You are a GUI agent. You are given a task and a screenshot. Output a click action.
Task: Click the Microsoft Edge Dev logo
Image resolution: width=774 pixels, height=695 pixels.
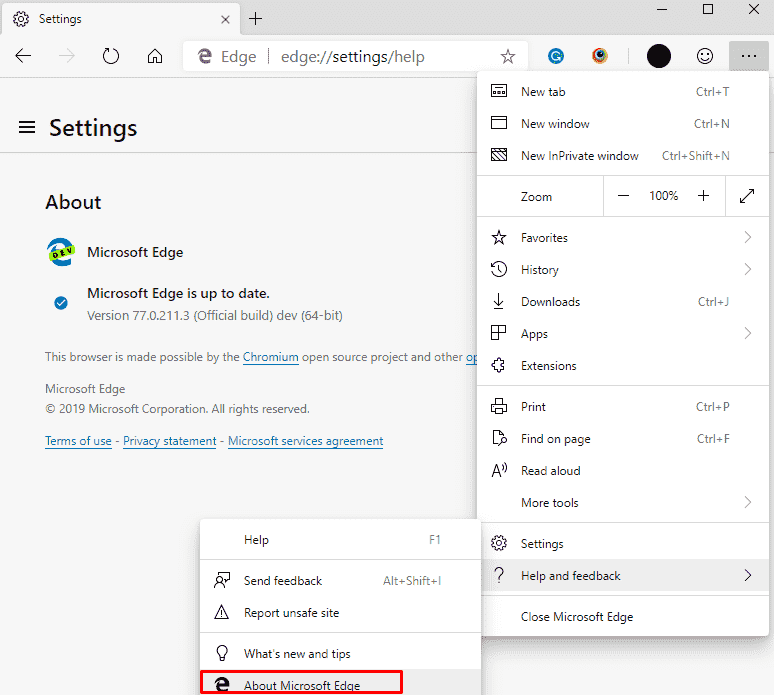click(x=61, y=252)
